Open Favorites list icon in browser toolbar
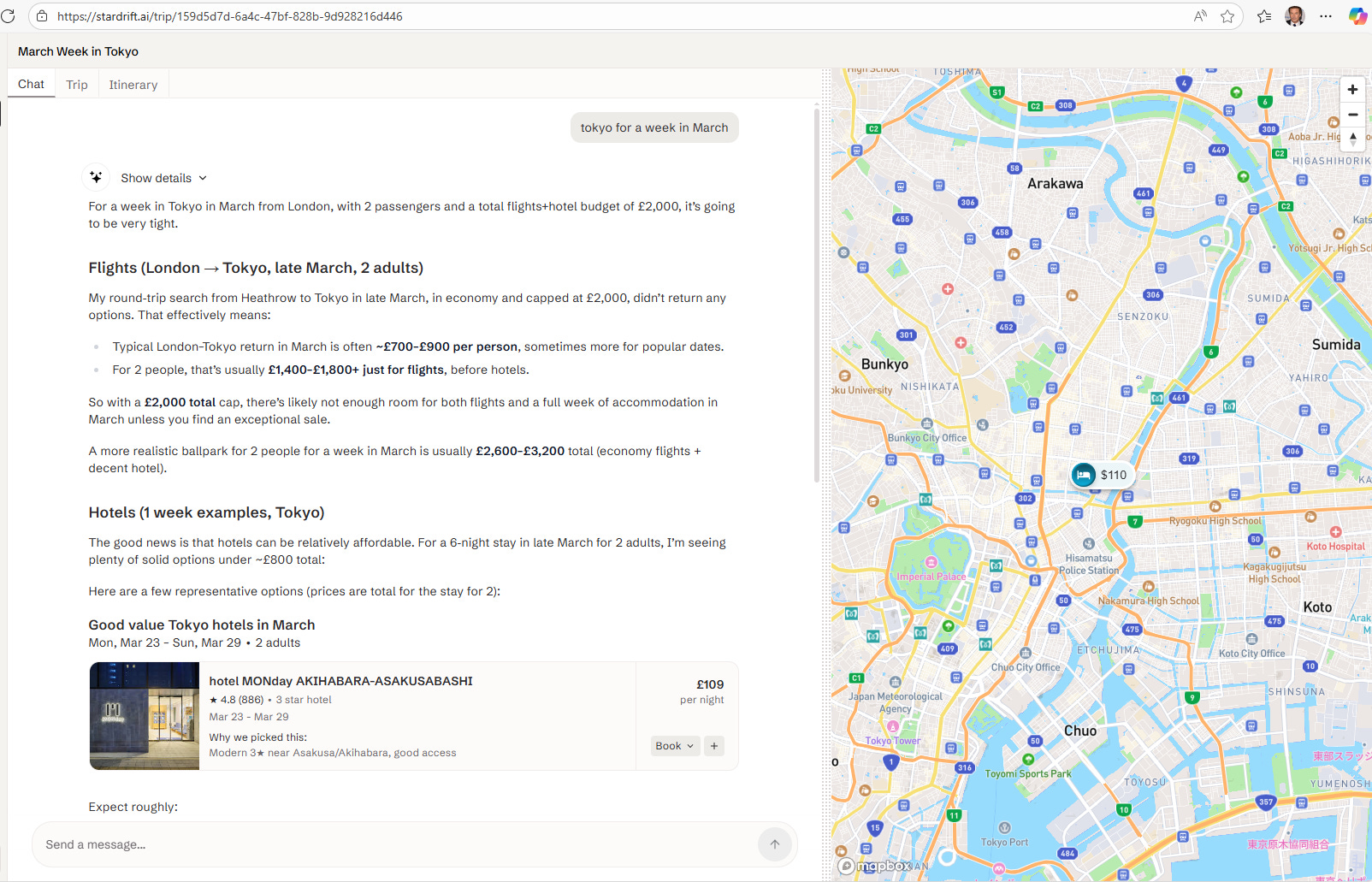 [x=1264, y=16]
